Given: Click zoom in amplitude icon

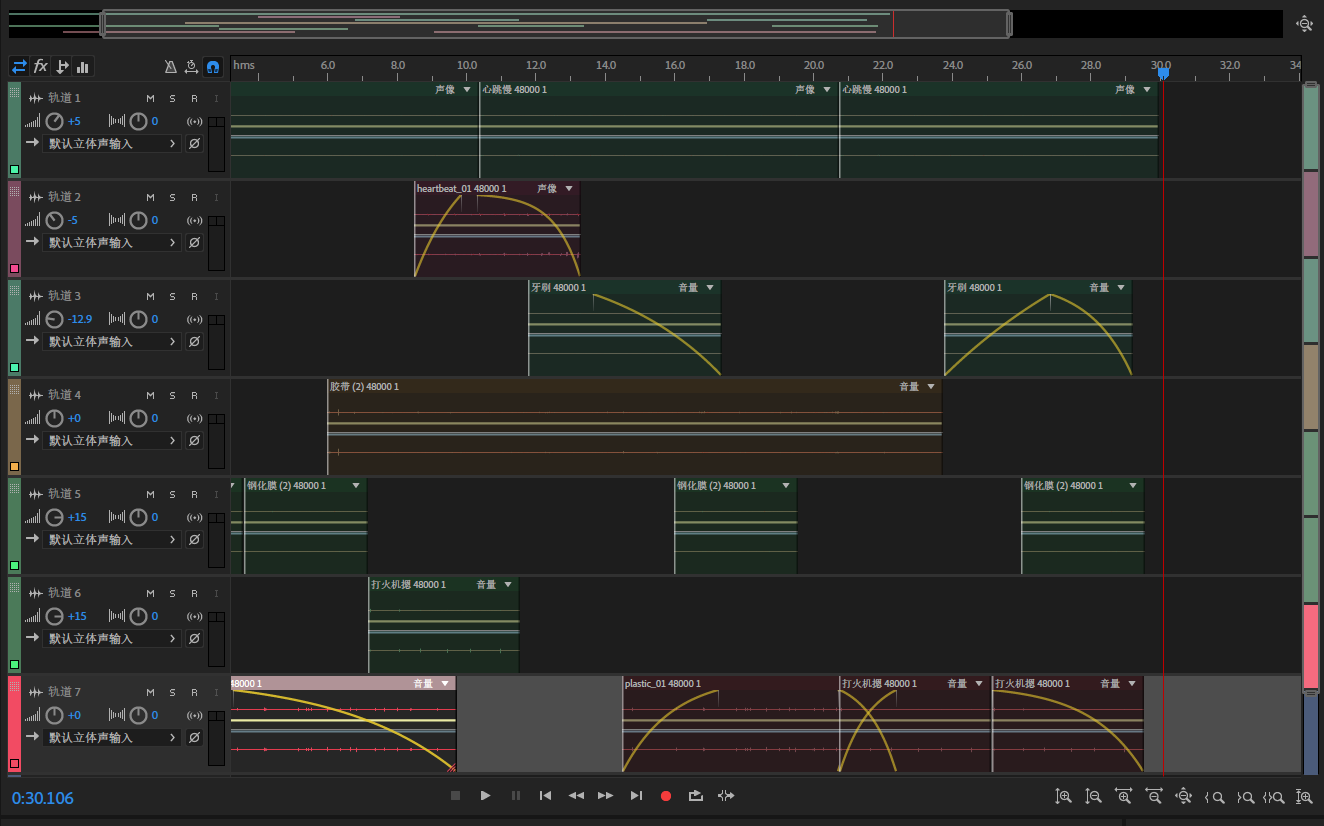Looking at the screenshot, I should tap(1064, 797).
